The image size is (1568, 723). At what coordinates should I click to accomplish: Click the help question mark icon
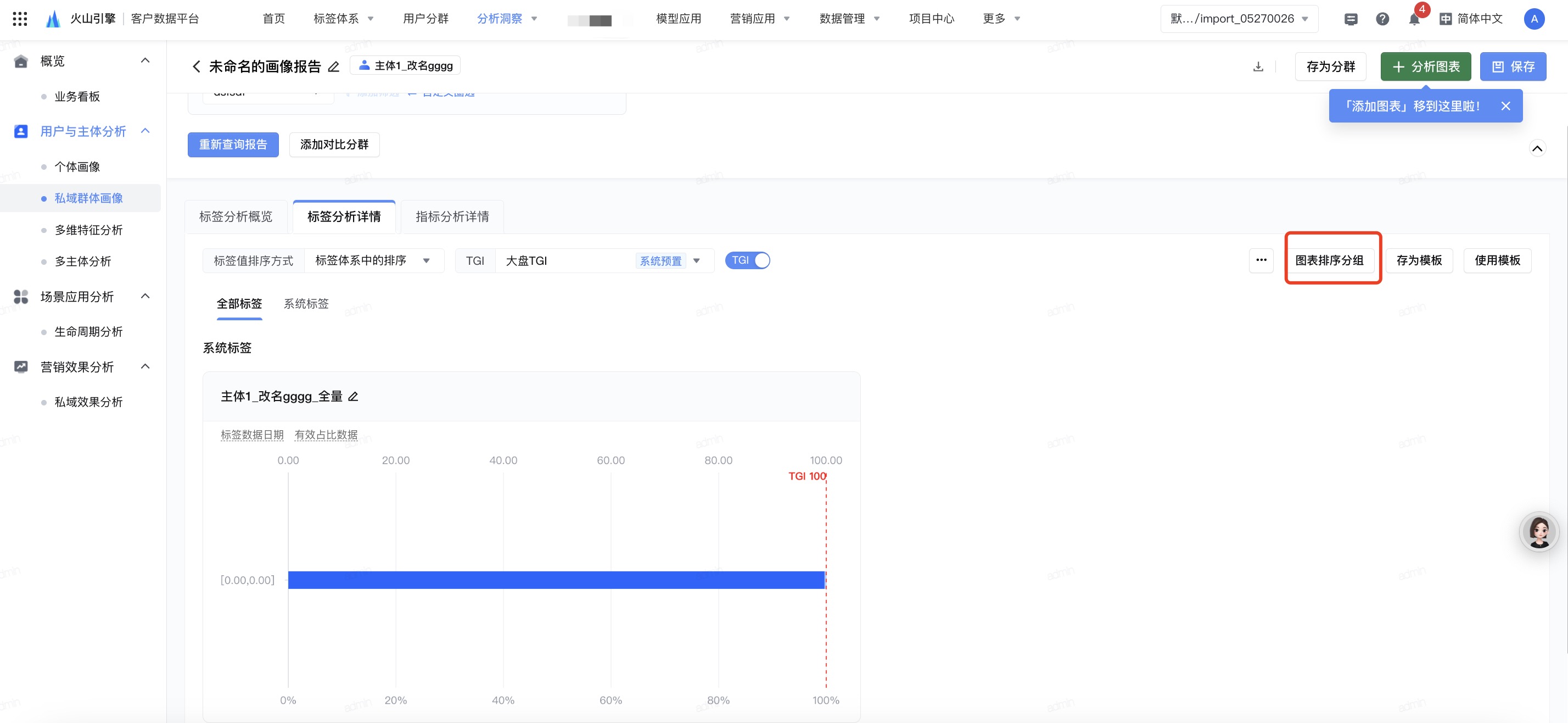pyautogui.click(x=1382, y=19)
